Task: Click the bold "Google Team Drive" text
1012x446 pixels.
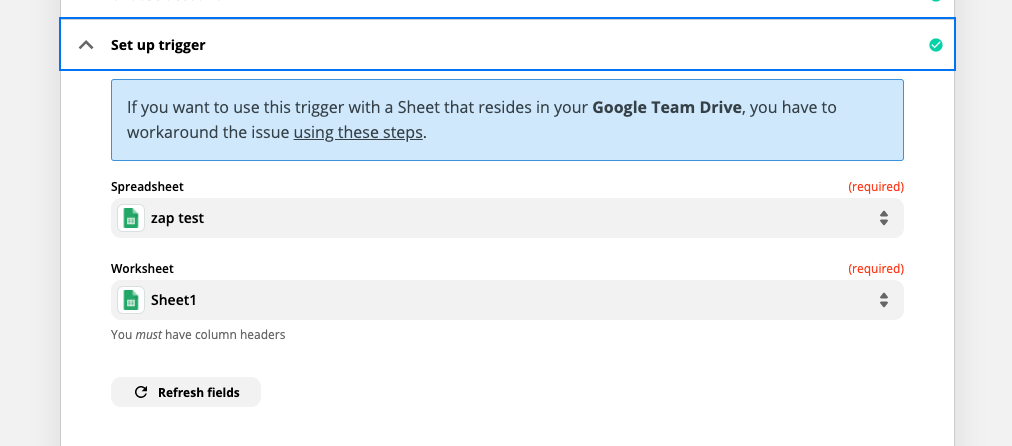Action: click(x=667, y=107)
